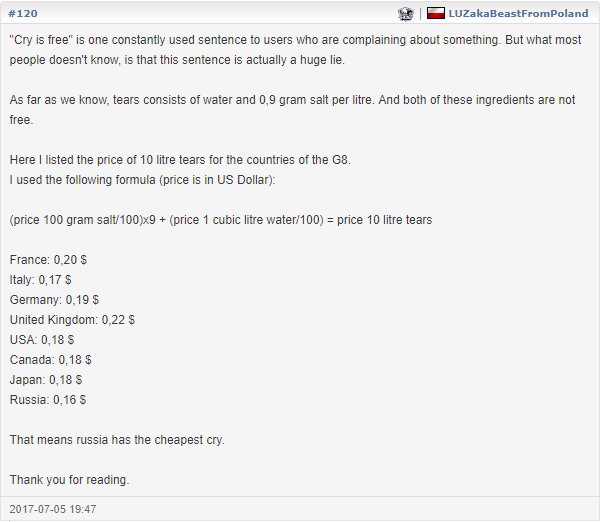Click the sentence about 0,9 gram salt
This screenshot has height=522, width=601.
point(292,110)
